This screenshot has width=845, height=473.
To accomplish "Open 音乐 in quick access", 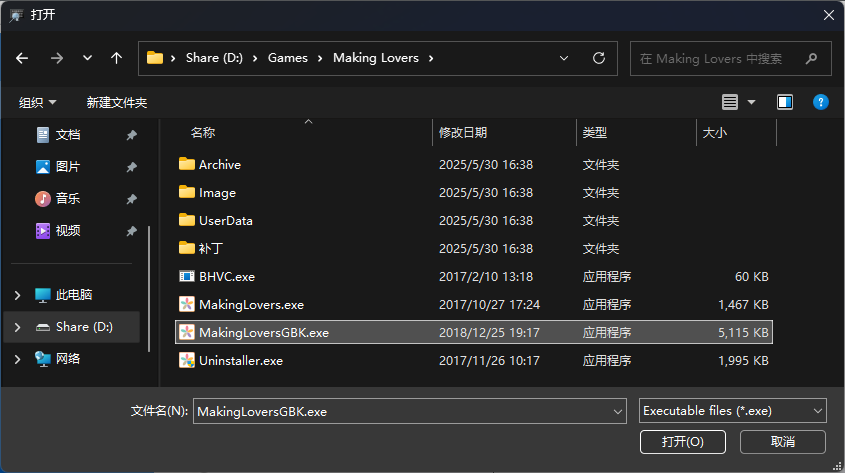I will click(68, 198).
